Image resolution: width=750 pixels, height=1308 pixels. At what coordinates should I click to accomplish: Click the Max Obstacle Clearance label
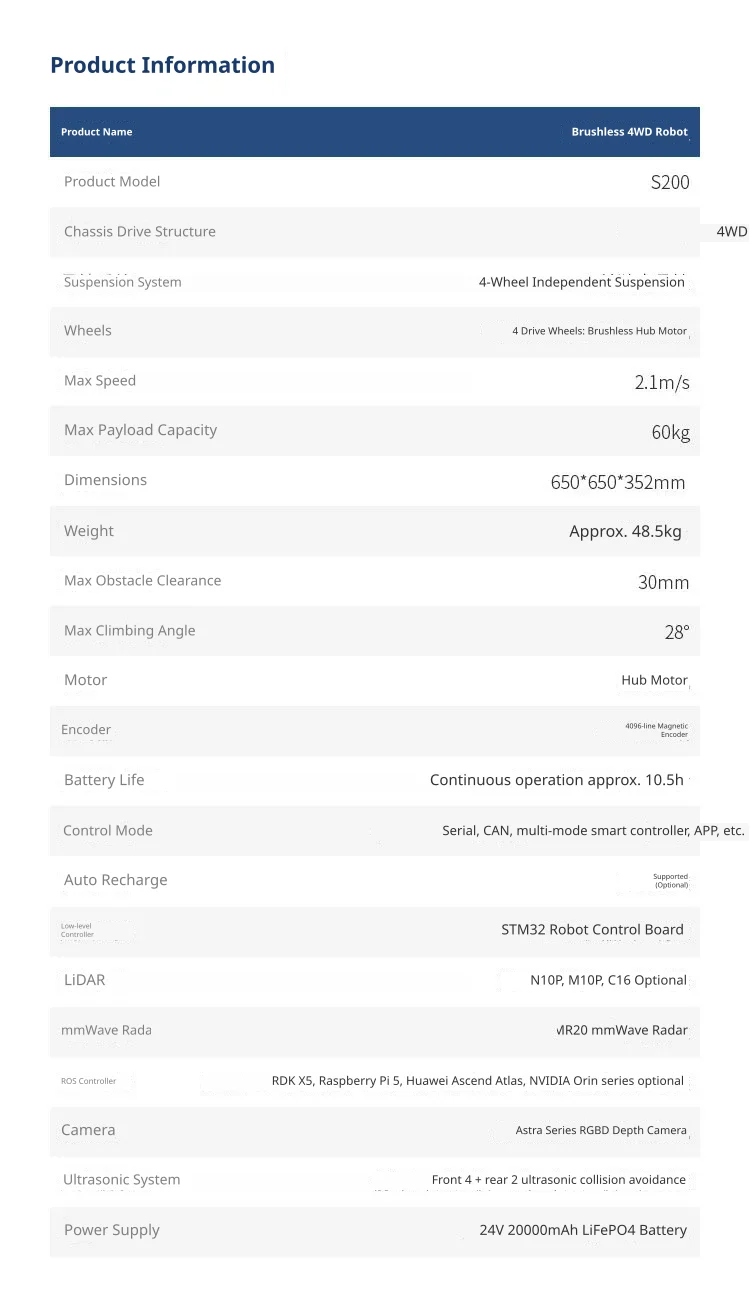(142, 580)
